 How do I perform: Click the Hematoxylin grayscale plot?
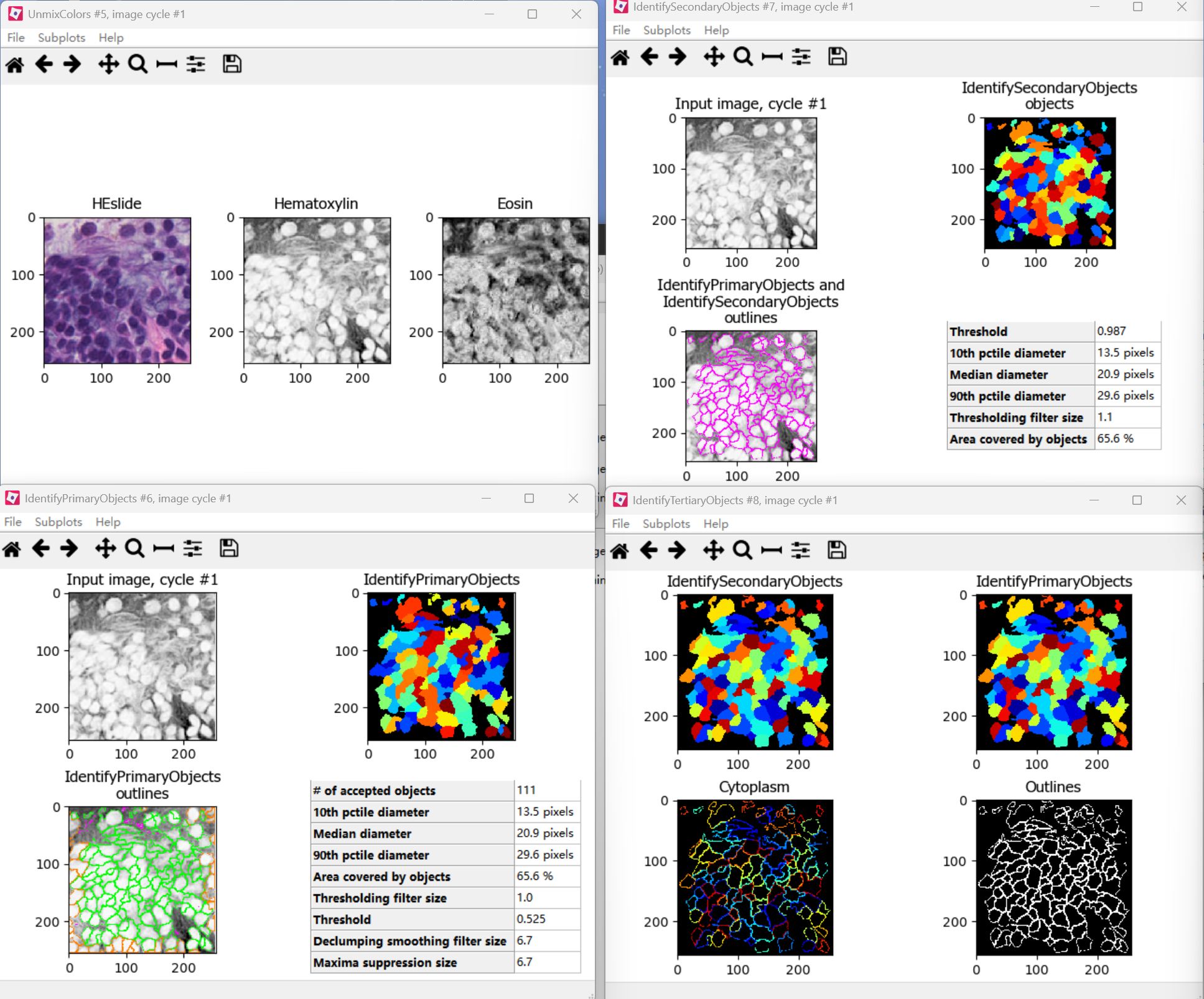tap(317, 291)
